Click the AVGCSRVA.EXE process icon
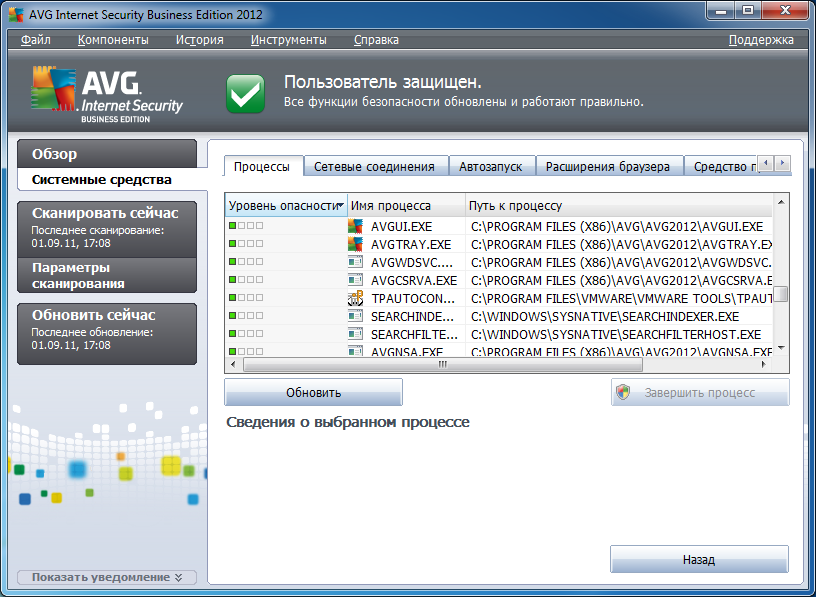Image resolution: width=816 pixels, height=597 pixels. coord(355,280)
